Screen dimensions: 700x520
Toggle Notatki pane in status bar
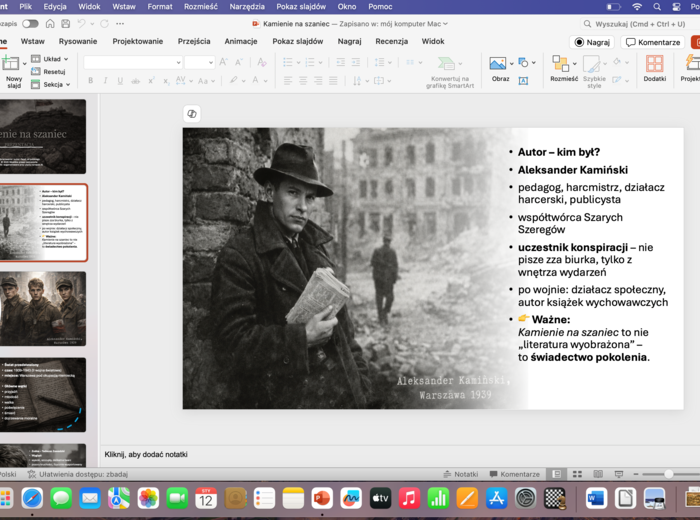461,474
